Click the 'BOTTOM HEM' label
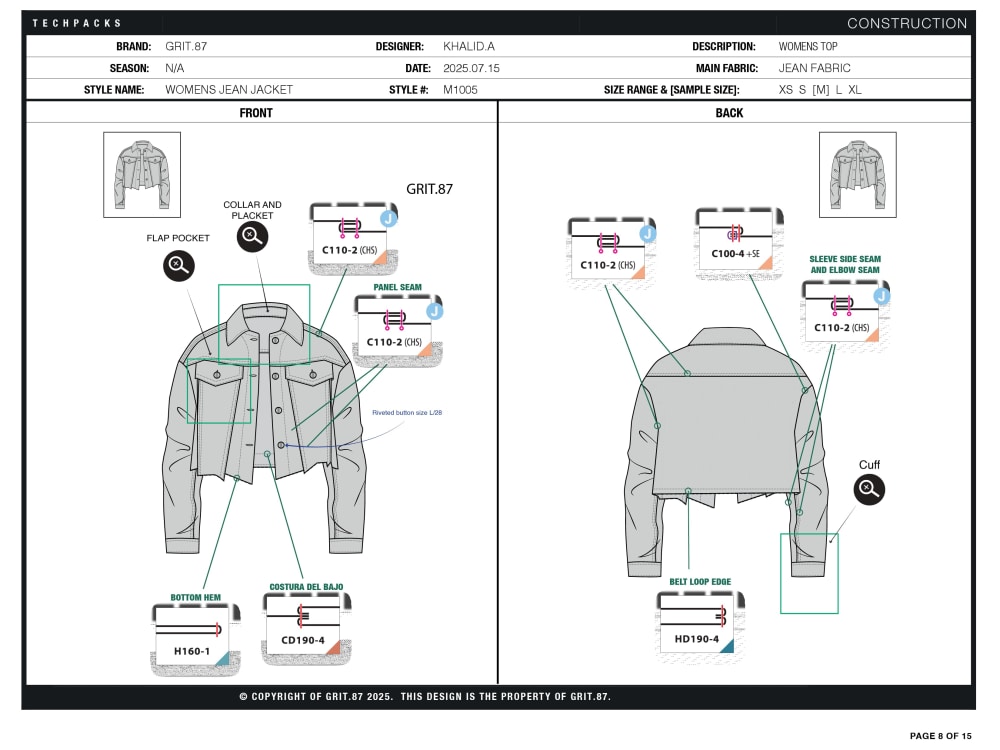 [196, 598]
